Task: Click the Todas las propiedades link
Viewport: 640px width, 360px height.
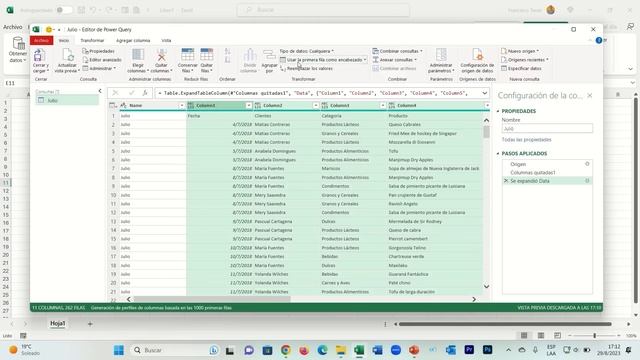Action: point(526,140)
